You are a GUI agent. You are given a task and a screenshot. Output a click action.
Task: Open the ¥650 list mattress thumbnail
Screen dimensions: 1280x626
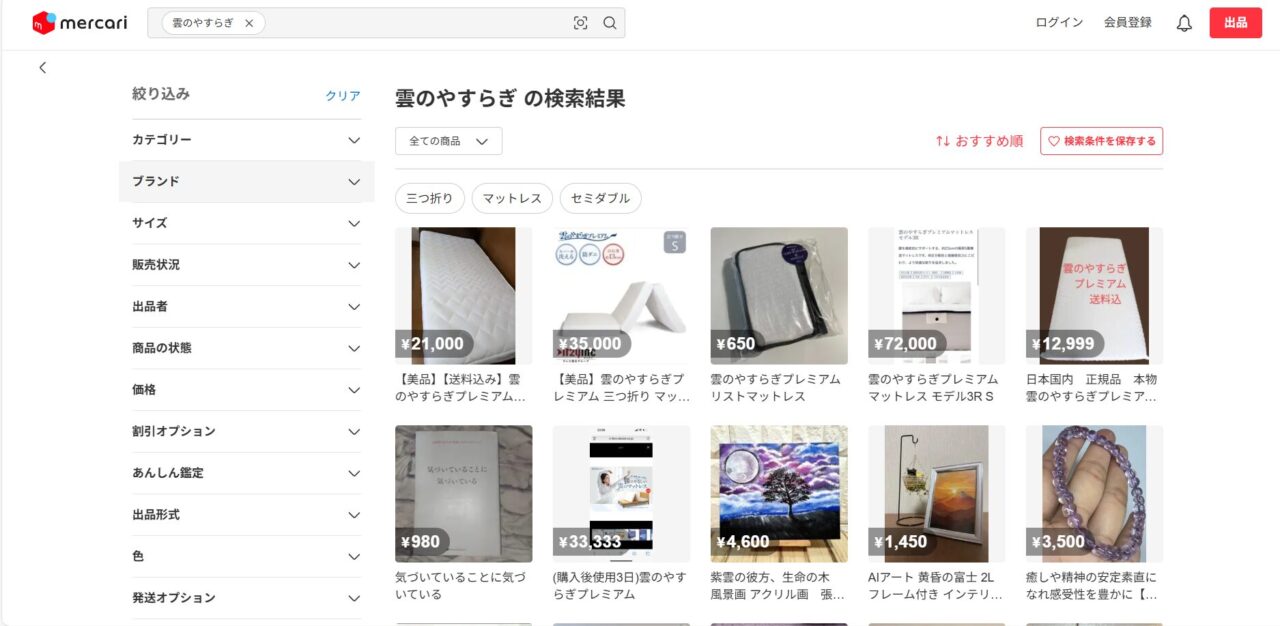tap(779, 296)
